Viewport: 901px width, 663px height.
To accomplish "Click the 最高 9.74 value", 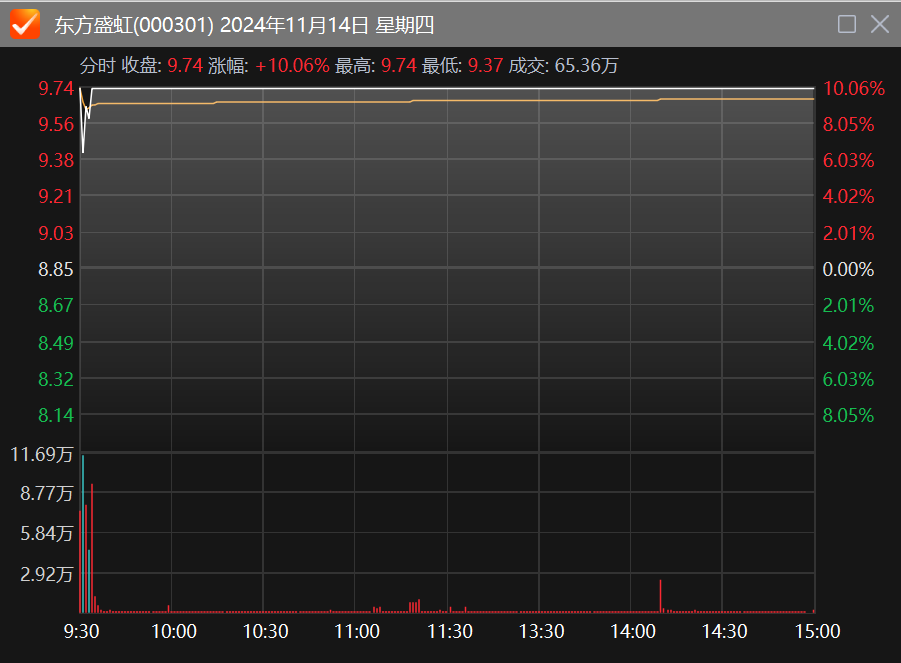I will (x=398, y=66).
